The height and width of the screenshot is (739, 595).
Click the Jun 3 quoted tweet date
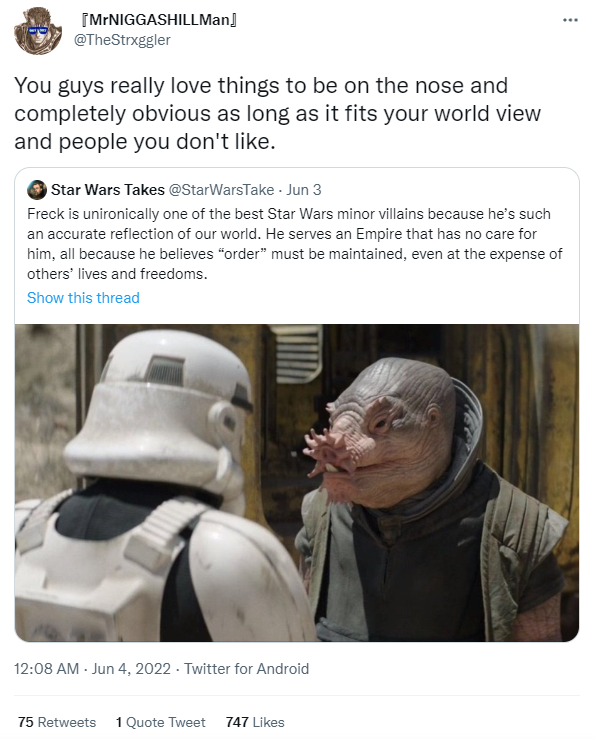pyautogui.click(x=304, y=190)
